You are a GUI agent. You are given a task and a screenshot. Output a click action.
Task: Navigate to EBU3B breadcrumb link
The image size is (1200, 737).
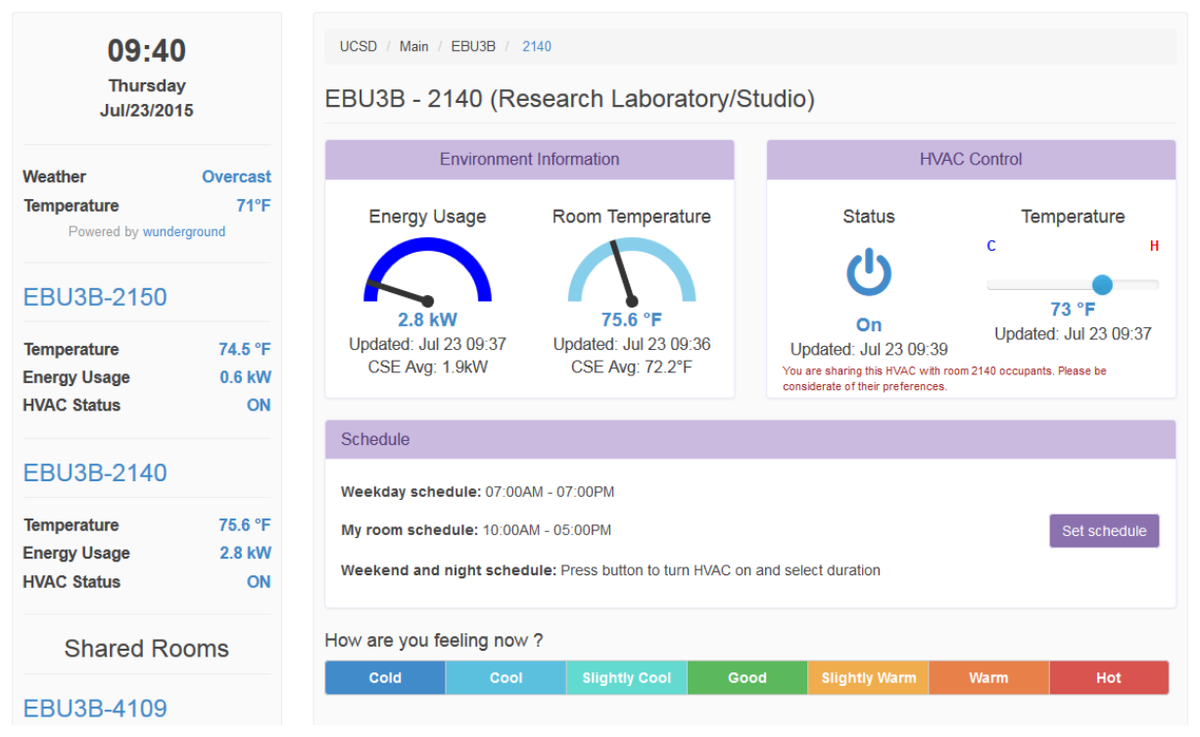(473, 46)
